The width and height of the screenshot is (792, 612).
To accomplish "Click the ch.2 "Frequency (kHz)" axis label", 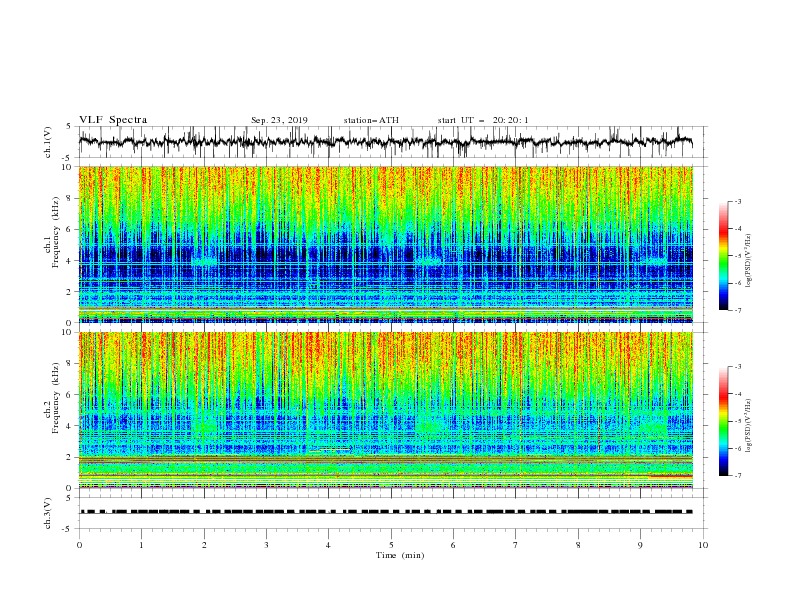I will tap(56, 397).
